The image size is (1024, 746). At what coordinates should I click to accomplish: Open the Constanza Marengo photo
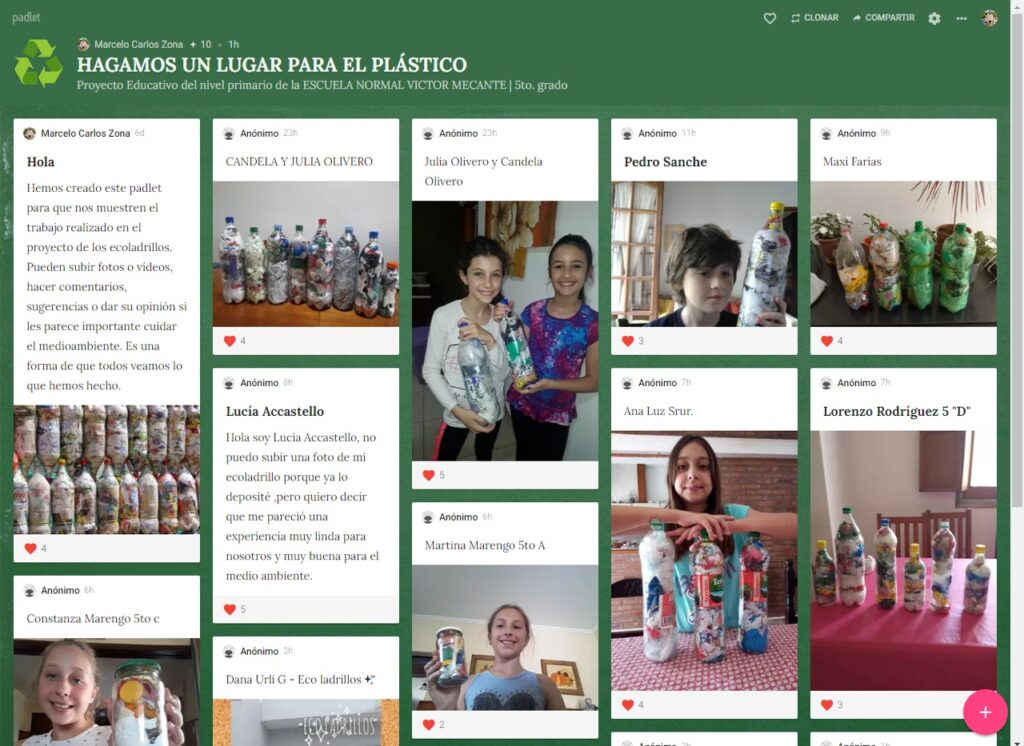pos(106,692)
